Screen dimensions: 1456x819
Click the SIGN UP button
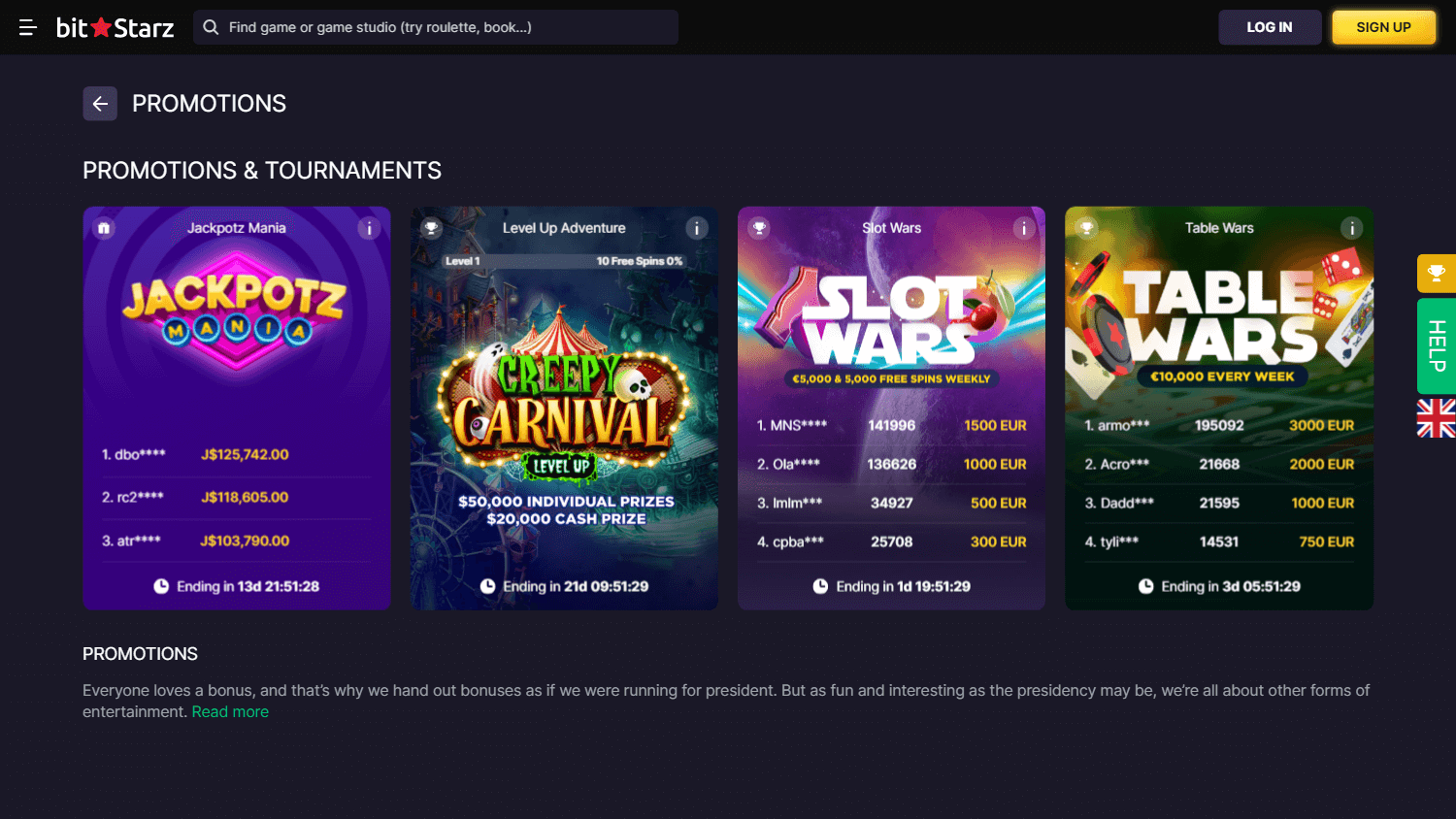(x=1383, y=27)
